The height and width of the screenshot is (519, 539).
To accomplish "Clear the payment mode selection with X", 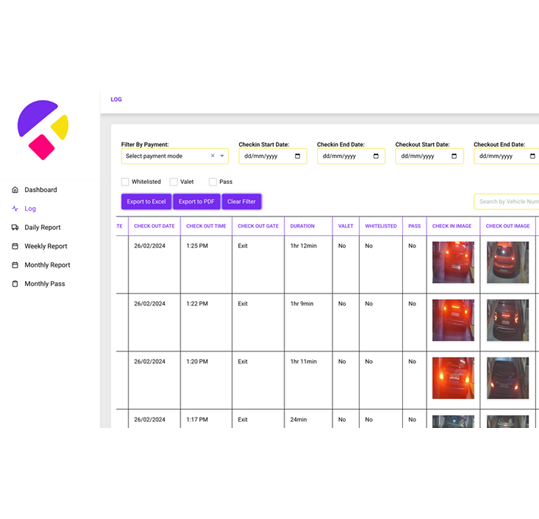I will click(x=213, y=156).
